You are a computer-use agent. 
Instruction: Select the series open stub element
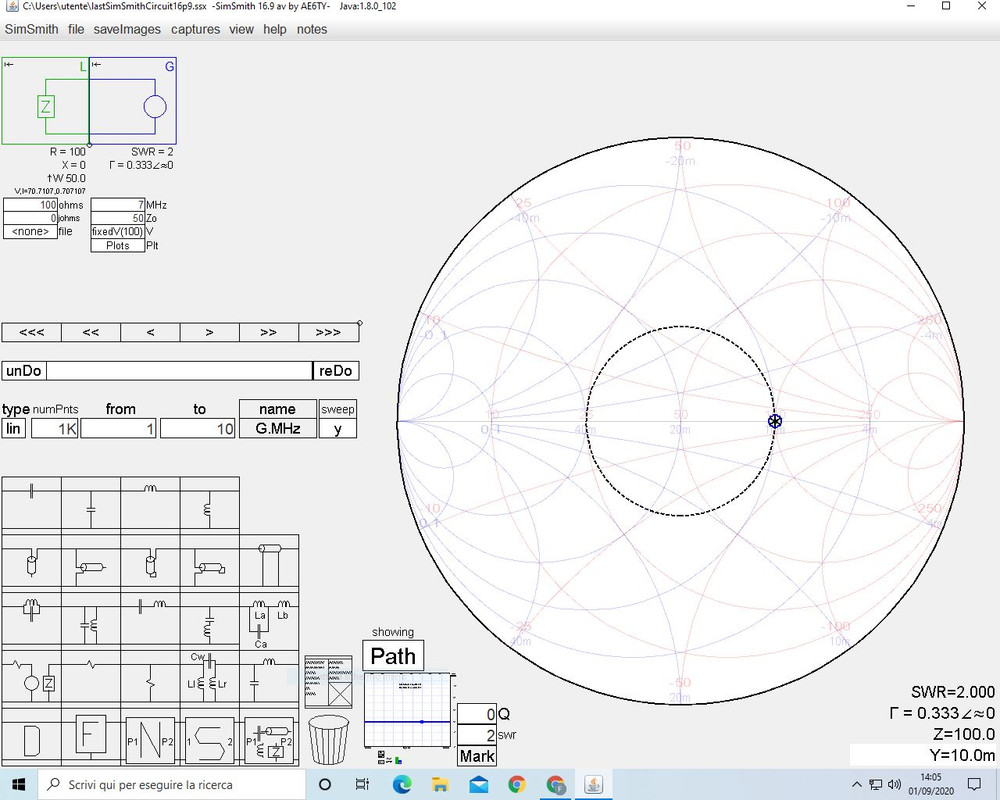tap(32, 561)
